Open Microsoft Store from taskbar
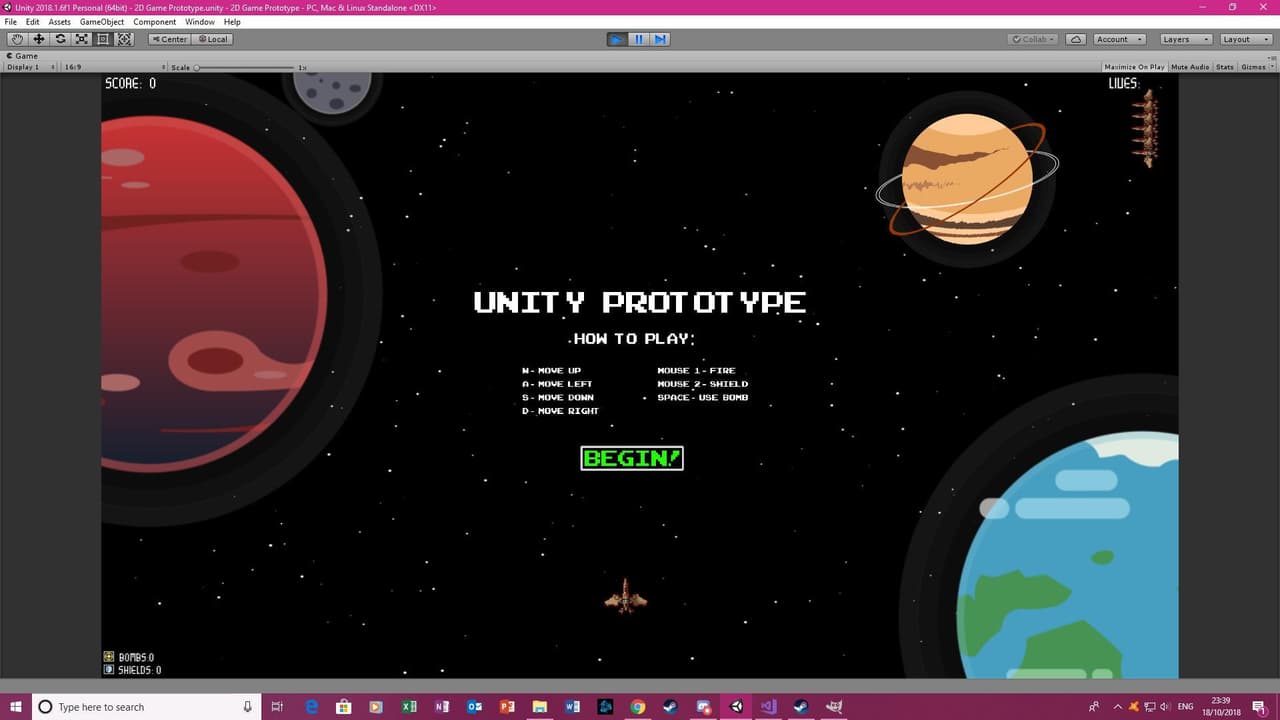 343,706
